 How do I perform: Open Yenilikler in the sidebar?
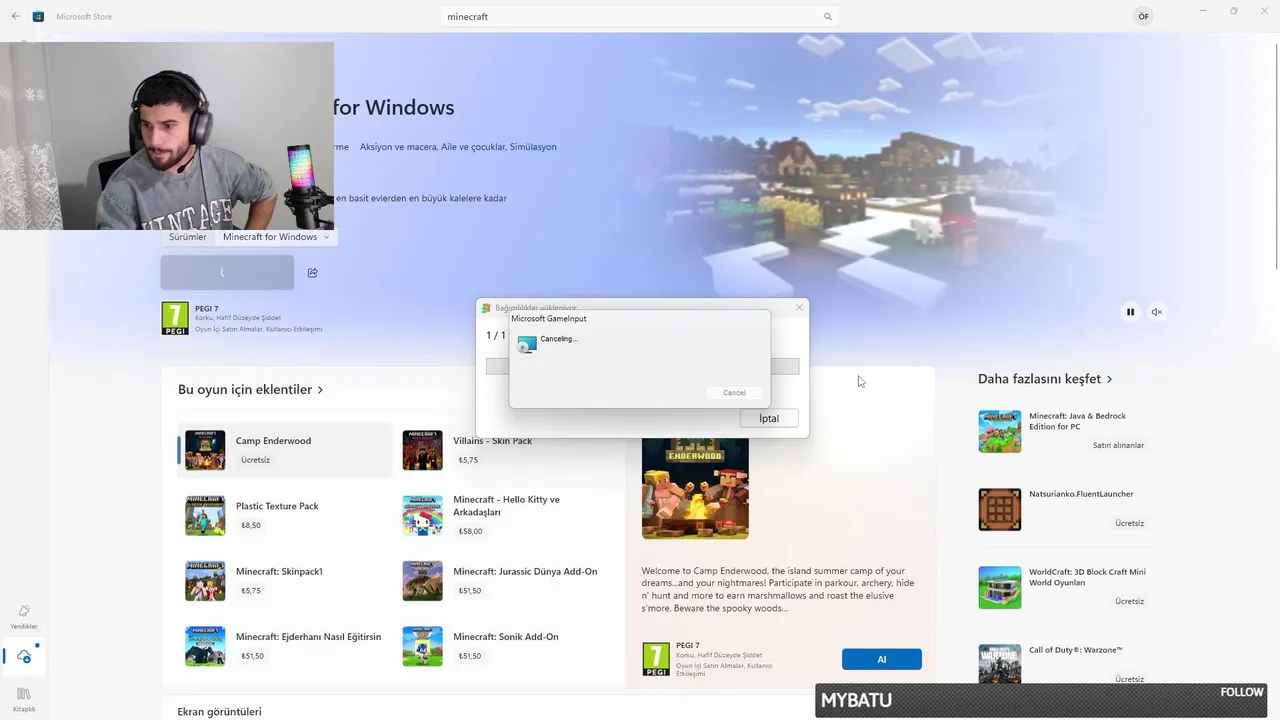[24, 616]
